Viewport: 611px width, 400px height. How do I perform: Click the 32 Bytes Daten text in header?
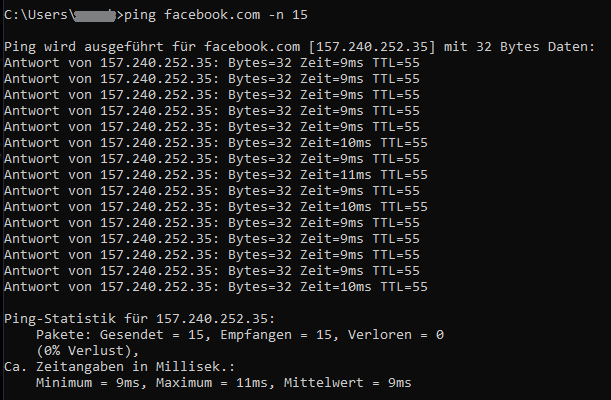coord(535,47)
